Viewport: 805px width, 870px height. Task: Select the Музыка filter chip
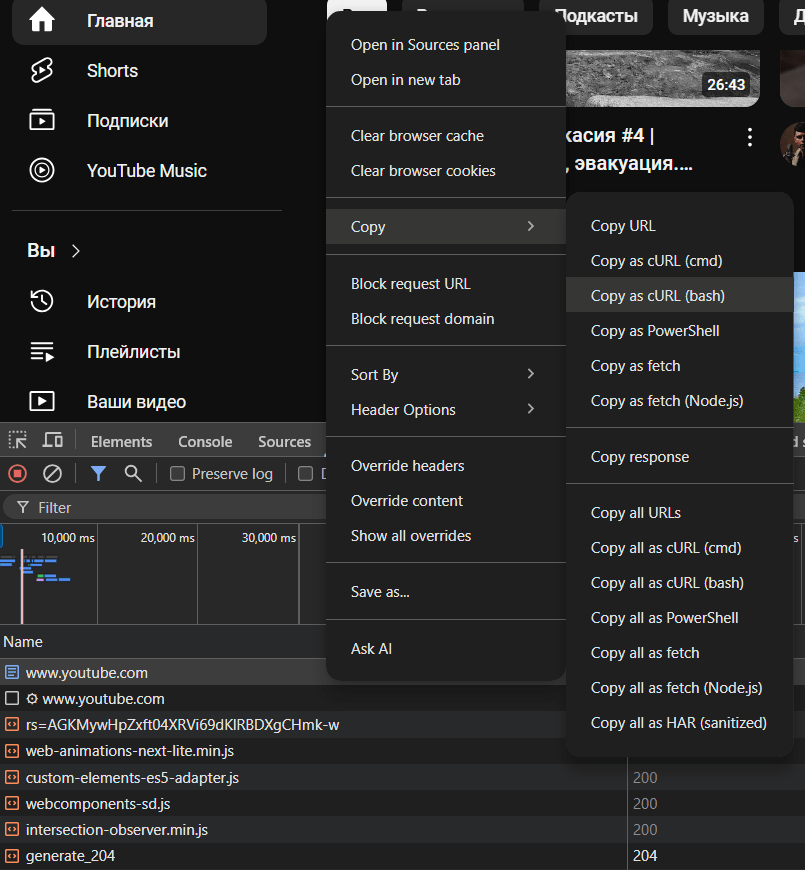[x=716, y=16]
